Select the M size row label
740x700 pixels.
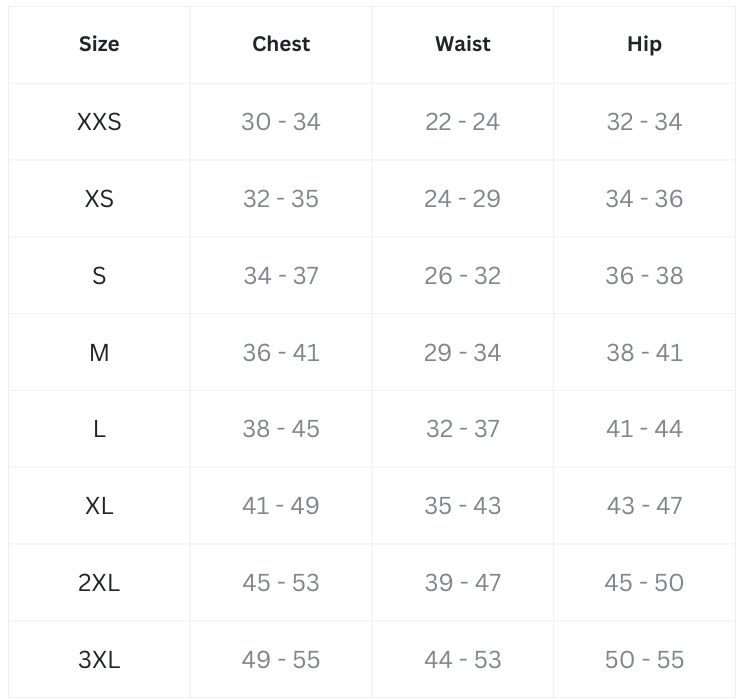pos(99,352)
